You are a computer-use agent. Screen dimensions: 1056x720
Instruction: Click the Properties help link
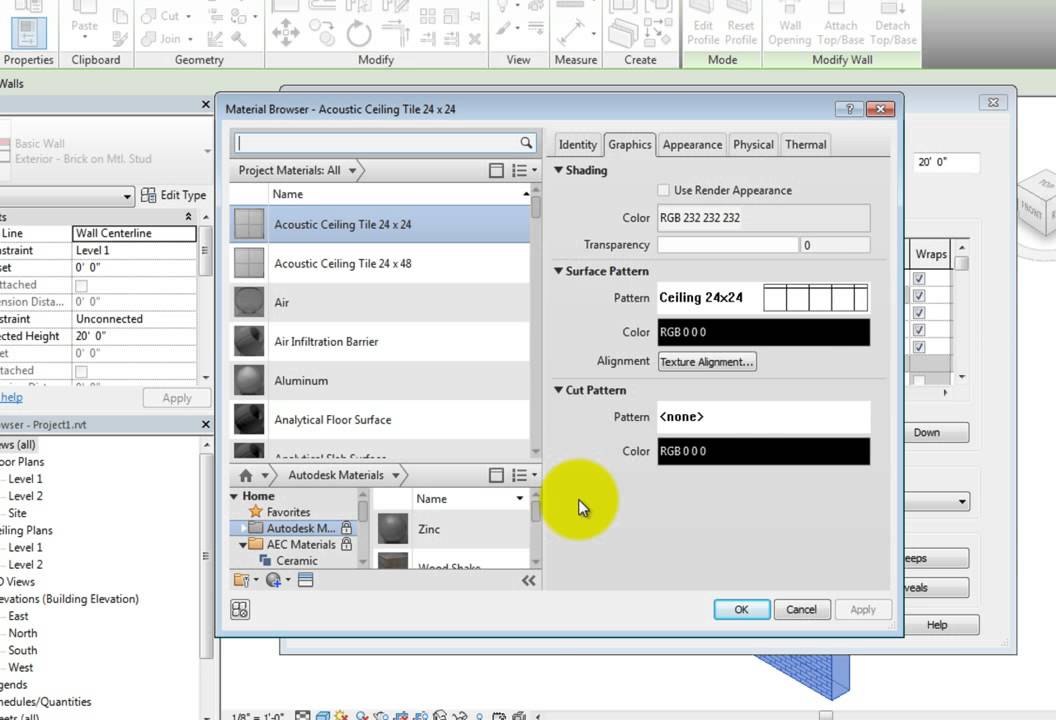click(11, 397)
